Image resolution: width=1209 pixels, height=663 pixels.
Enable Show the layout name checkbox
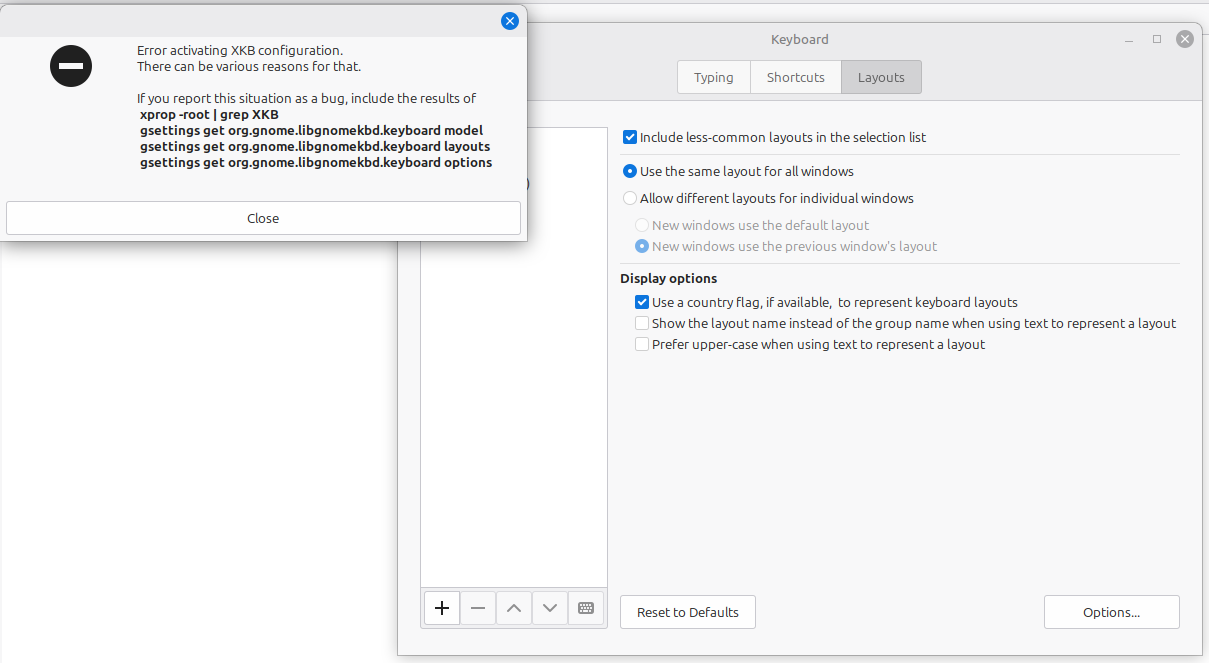(642, 323)
